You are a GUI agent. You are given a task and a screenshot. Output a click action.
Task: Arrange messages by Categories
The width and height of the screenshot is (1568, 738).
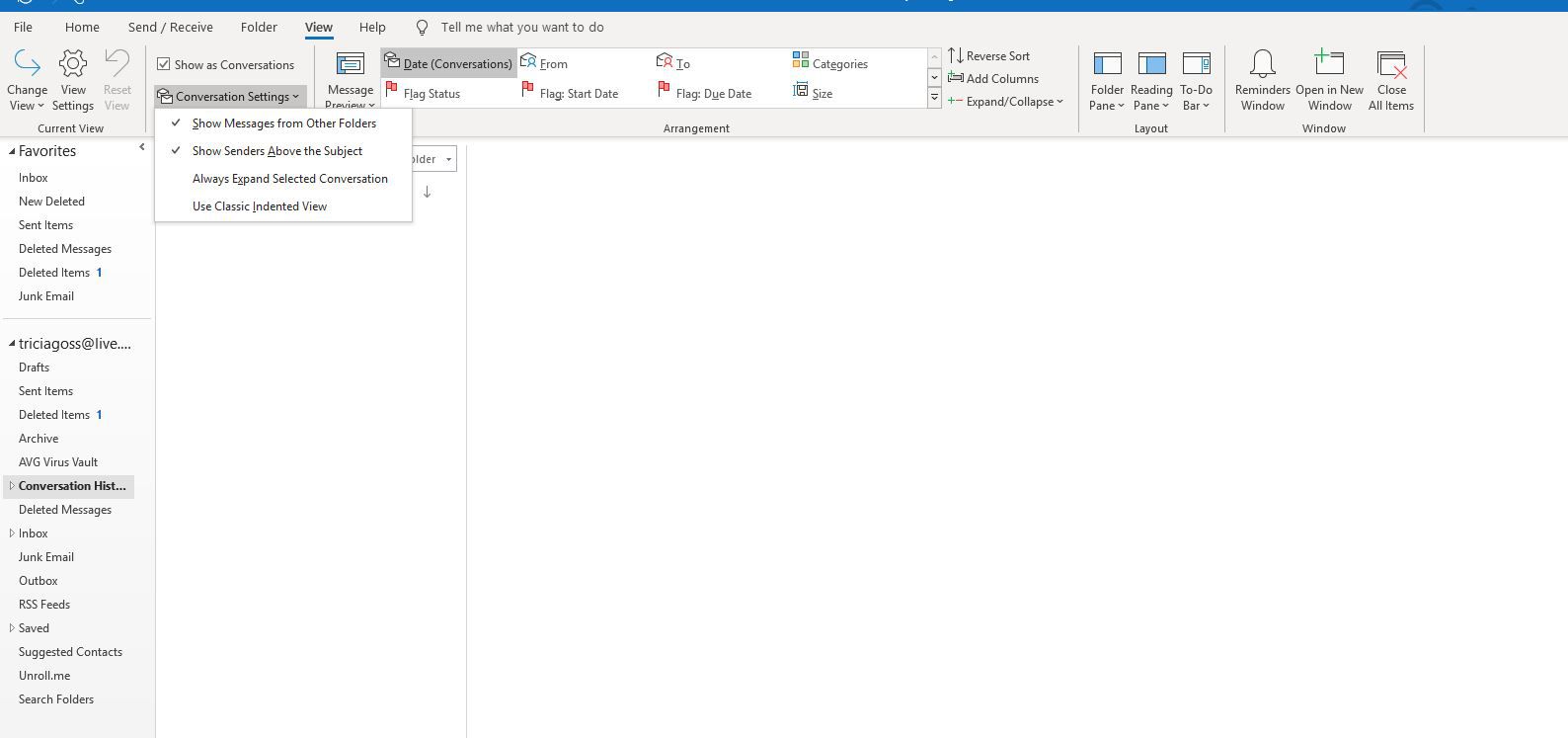(829, 63)
